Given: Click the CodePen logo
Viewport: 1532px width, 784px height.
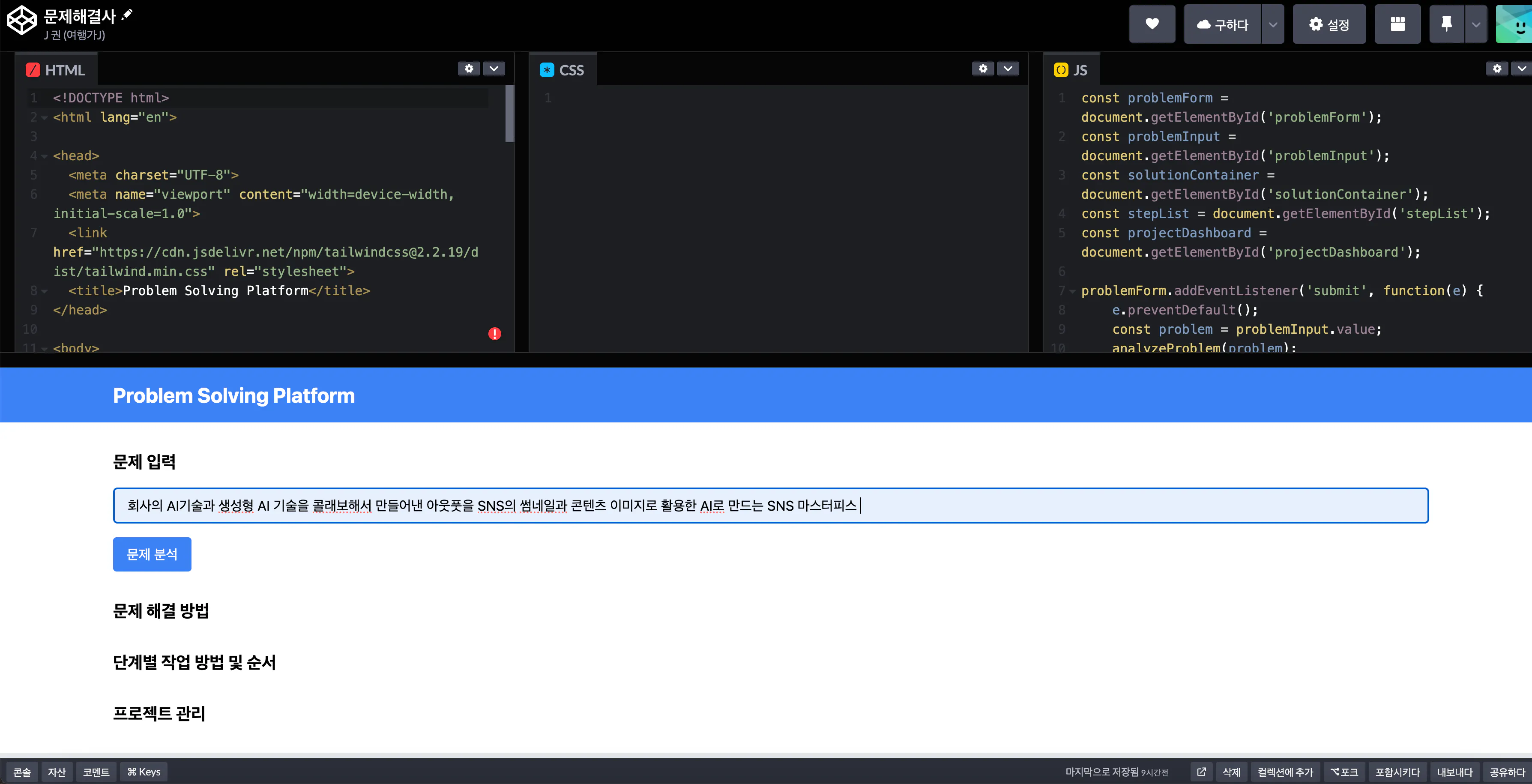Looking at the screenshot, I should click(21, 21).
